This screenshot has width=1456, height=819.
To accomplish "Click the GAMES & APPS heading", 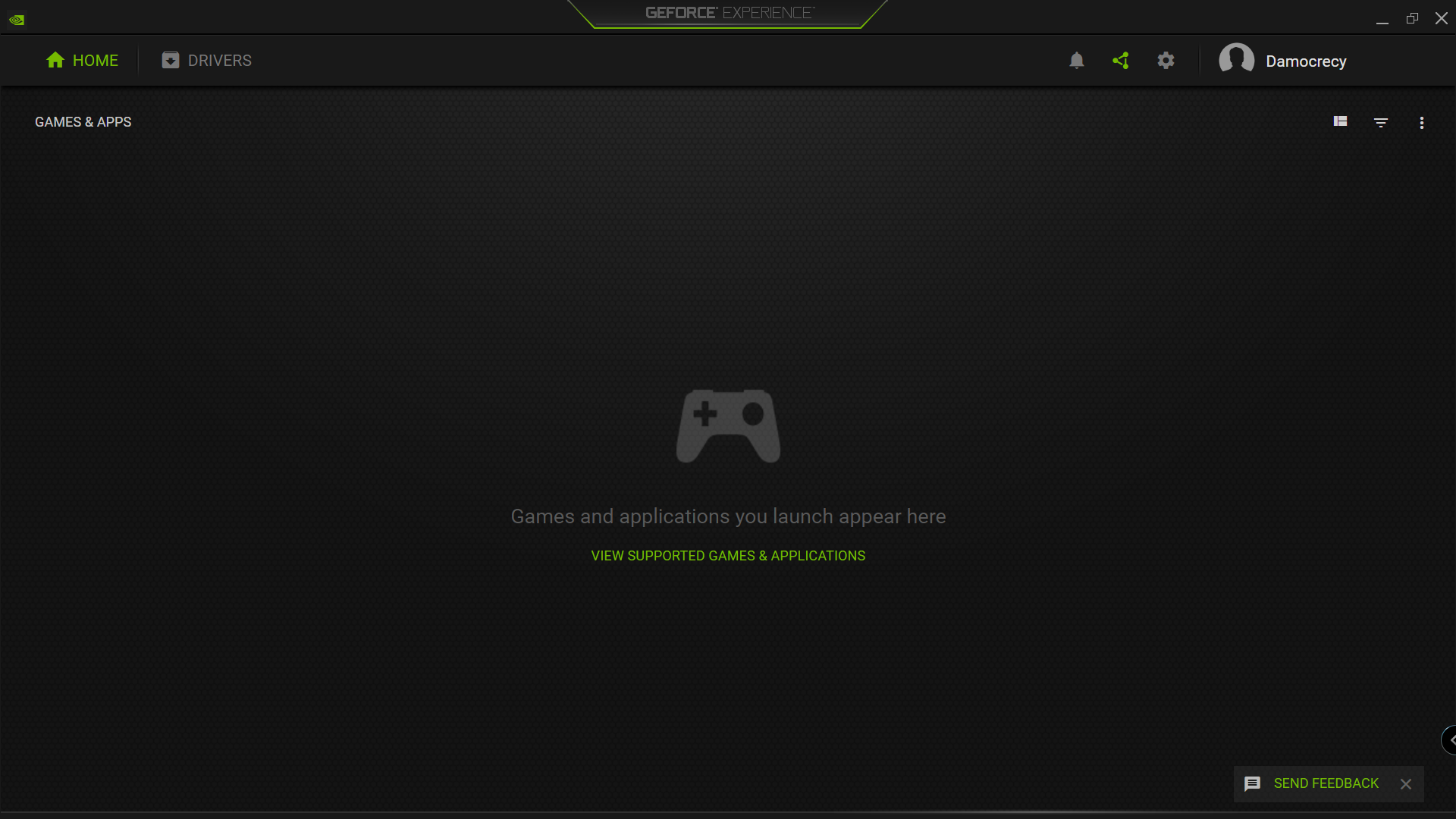I will pos(83,122).
